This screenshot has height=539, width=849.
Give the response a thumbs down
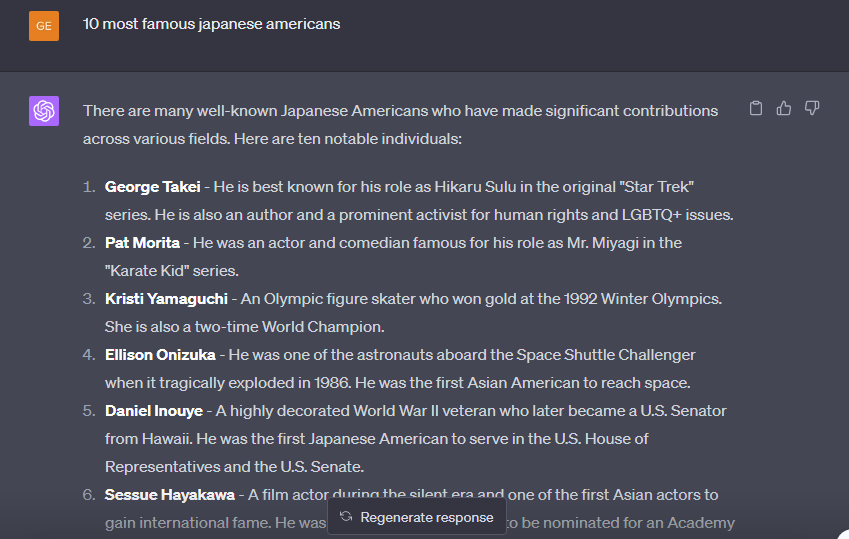[x=812, y=108]
